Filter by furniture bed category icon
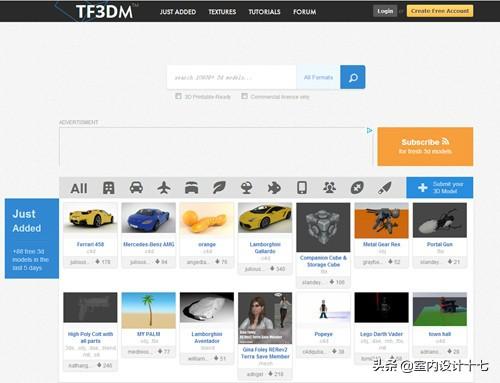500x383 pixels. (192, 188)
